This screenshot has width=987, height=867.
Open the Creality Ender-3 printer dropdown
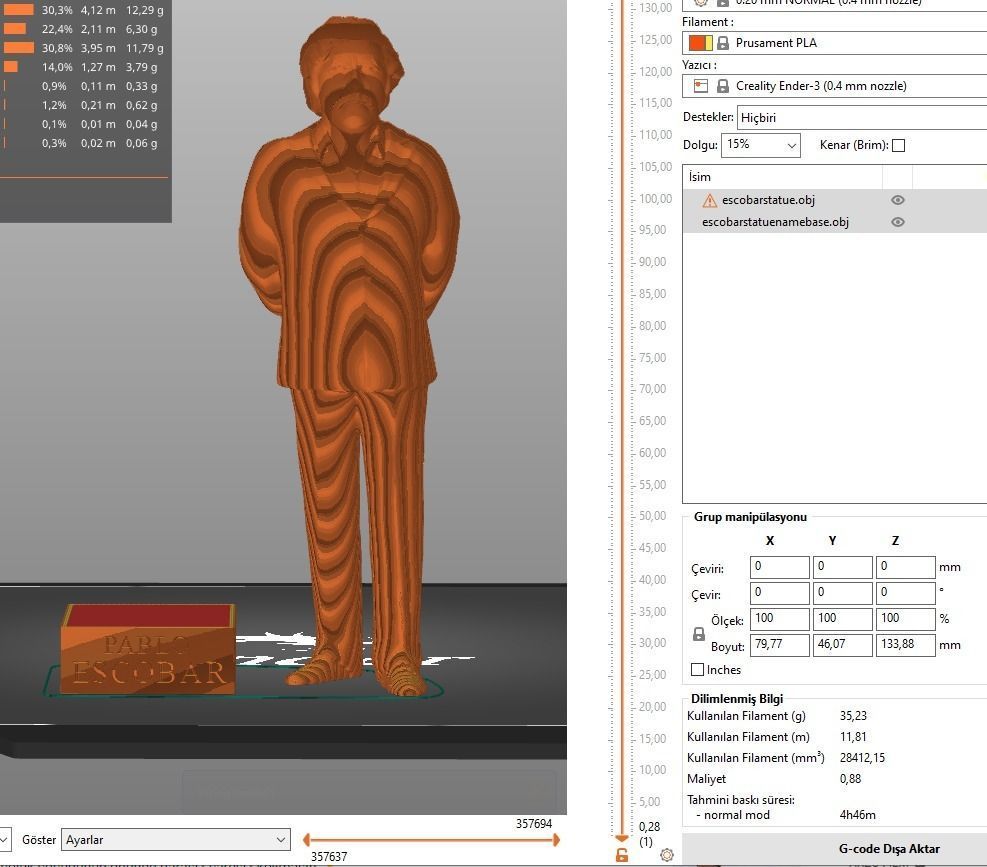tap(835, 86)
